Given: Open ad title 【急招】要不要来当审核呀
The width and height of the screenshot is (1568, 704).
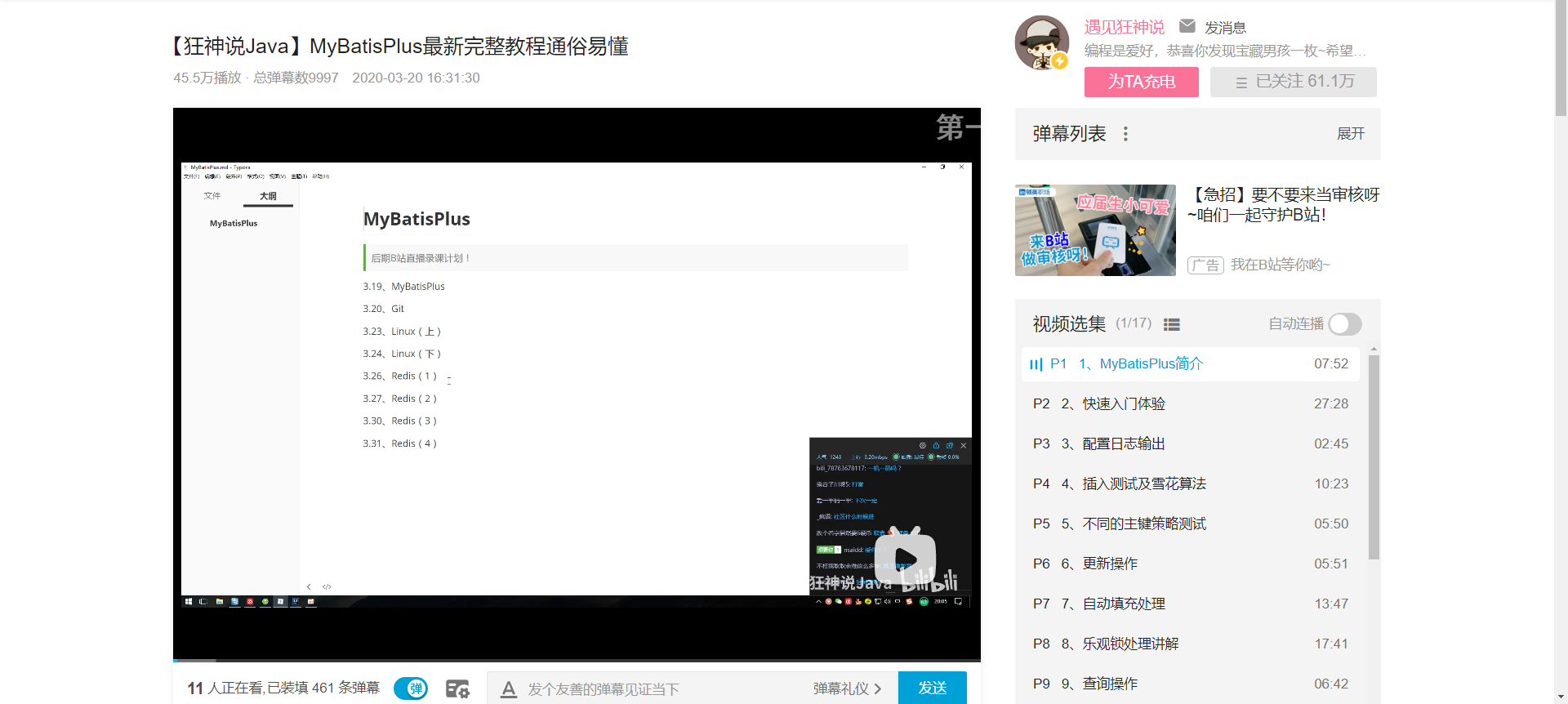Looking at the screenshot, I should 1283,204.
